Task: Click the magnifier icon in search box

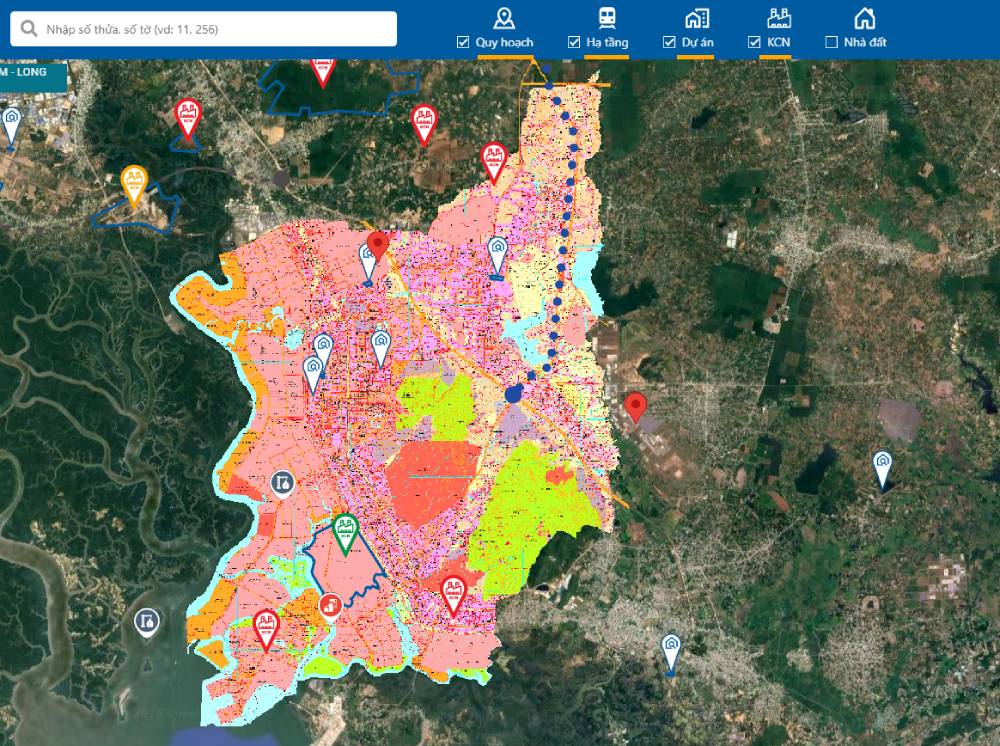Action: [29, 29]
